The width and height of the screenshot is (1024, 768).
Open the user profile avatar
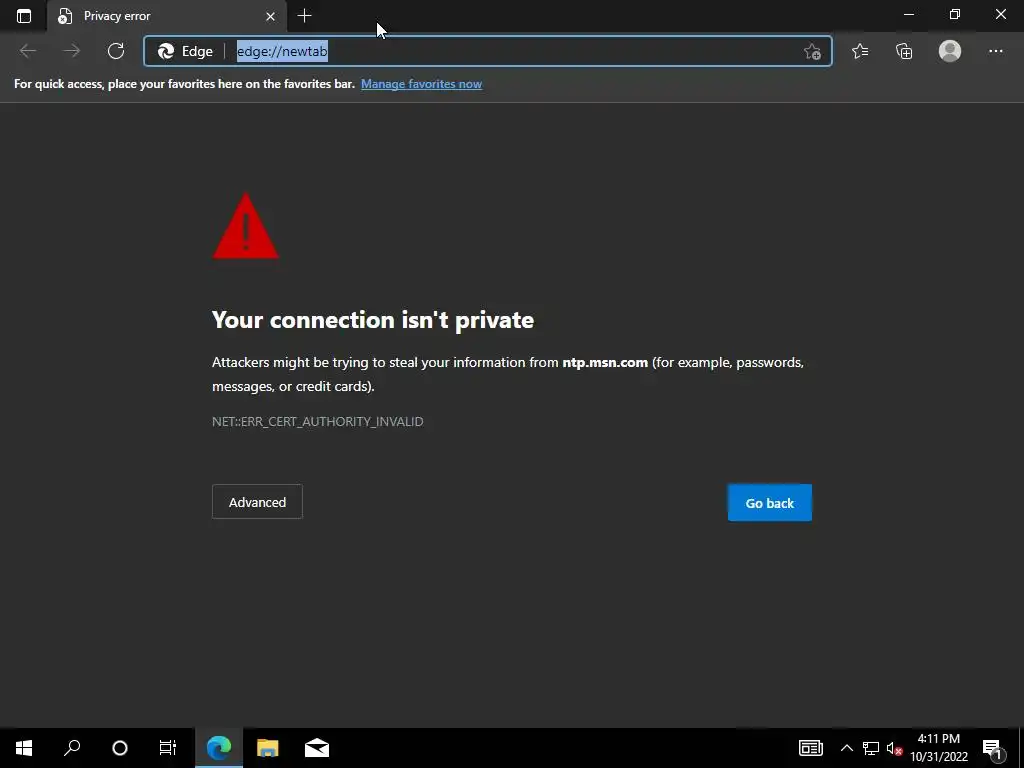[950, 51]
